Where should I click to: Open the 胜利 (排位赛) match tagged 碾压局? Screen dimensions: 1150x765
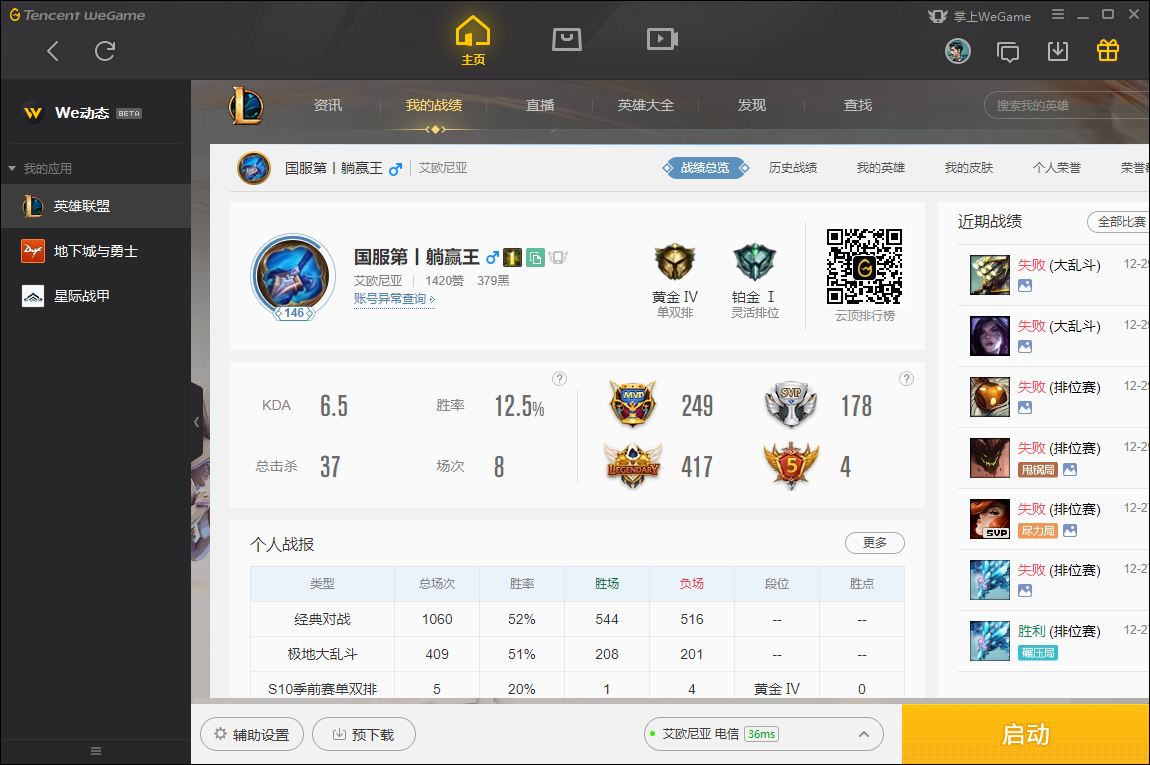1054,640
